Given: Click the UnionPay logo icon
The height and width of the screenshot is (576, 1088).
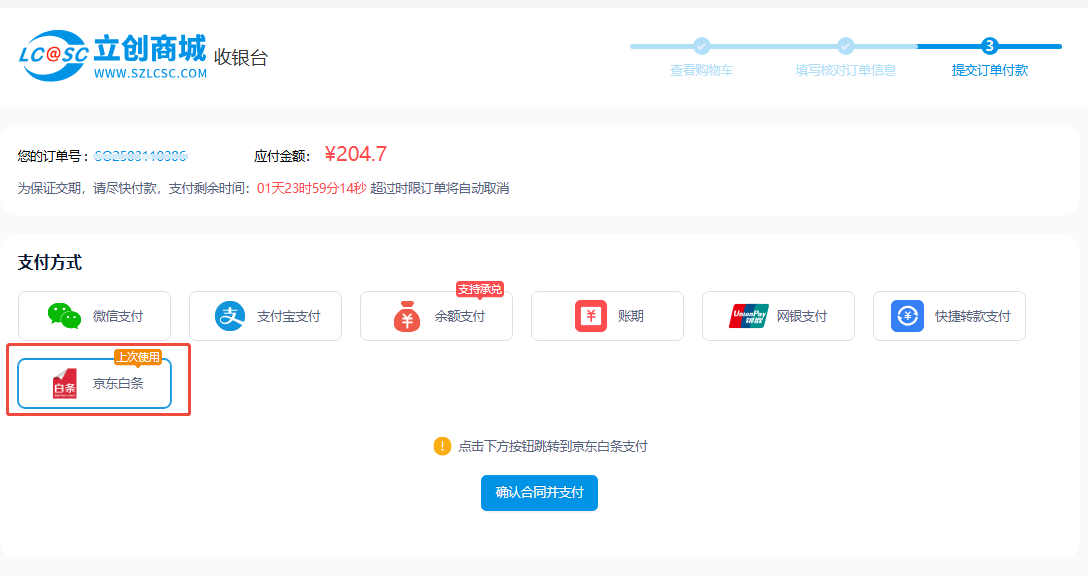Looking at the screenshot, I should (749, 316).
